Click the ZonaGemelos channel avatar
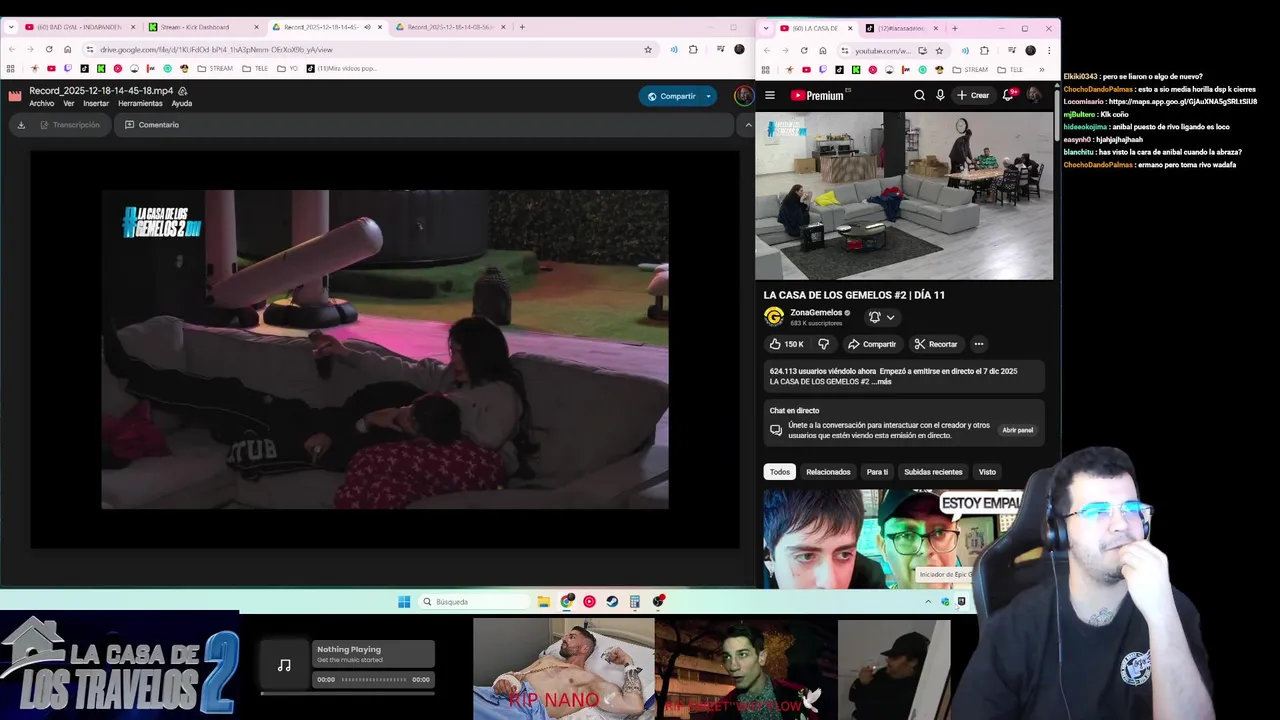The image size is (1280, 720). 773,317
